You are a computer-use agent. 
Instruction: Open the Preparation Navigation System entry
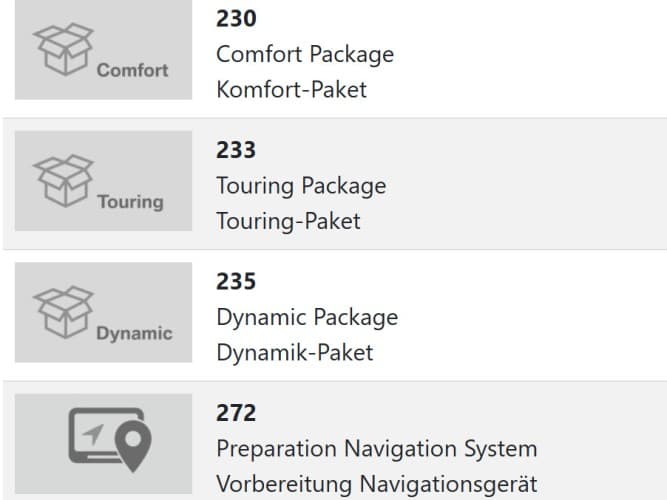click(x=376, y=448)
